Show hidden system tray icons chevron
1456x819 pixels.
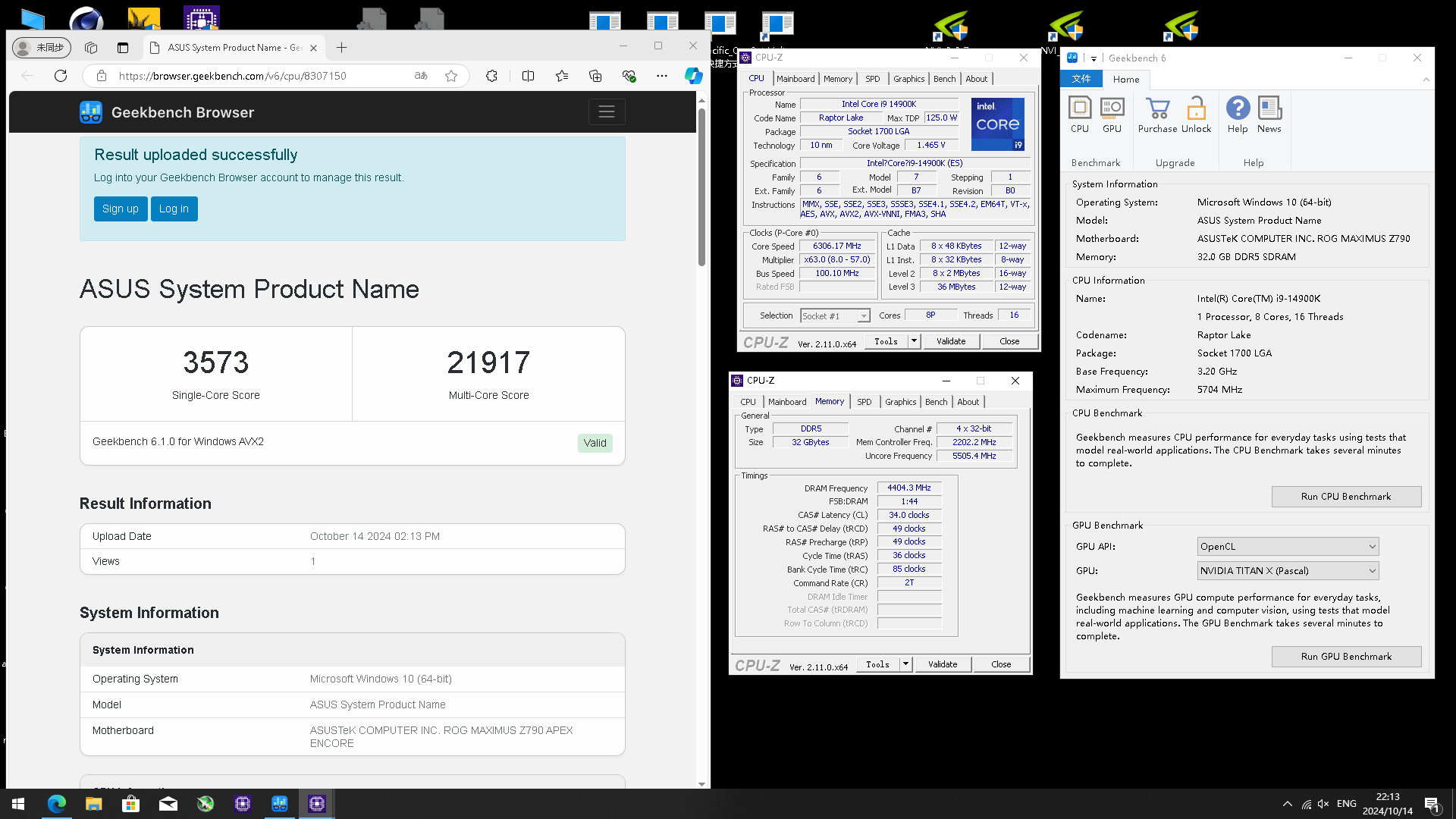click(1287, 804)
